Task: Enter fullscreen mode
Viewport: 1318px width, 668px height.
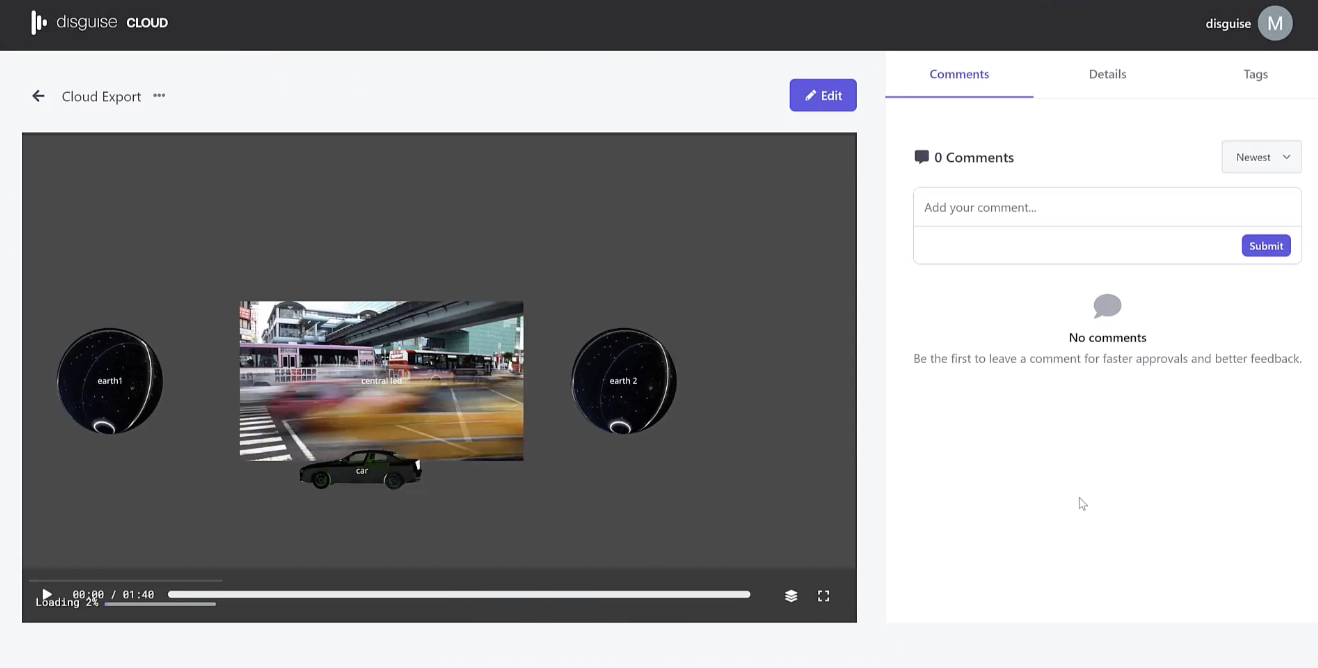Action: 824,596
